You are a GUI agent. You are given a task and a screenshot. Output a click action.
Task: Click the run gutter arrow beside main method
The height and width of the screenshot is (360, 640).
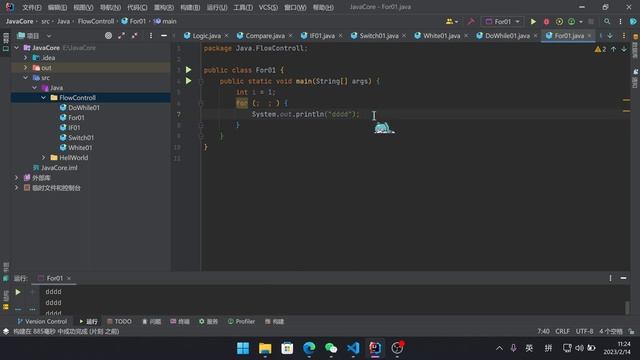(x=189, y=81)
